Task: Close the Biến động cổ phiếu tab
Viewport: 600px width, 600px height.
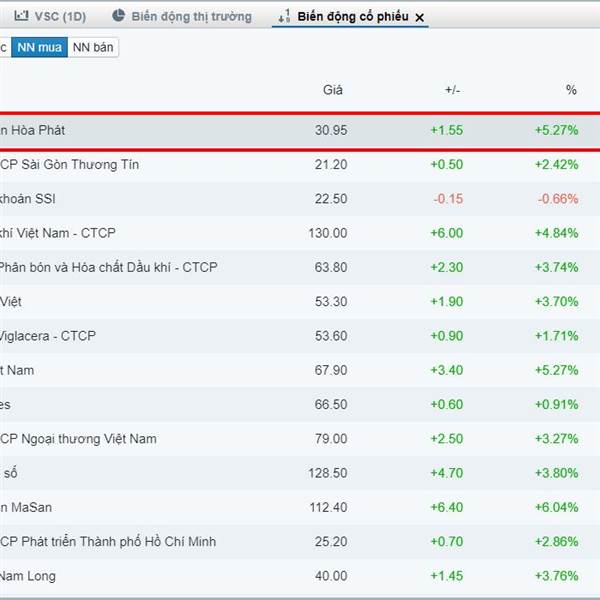Action: [419, 18]
